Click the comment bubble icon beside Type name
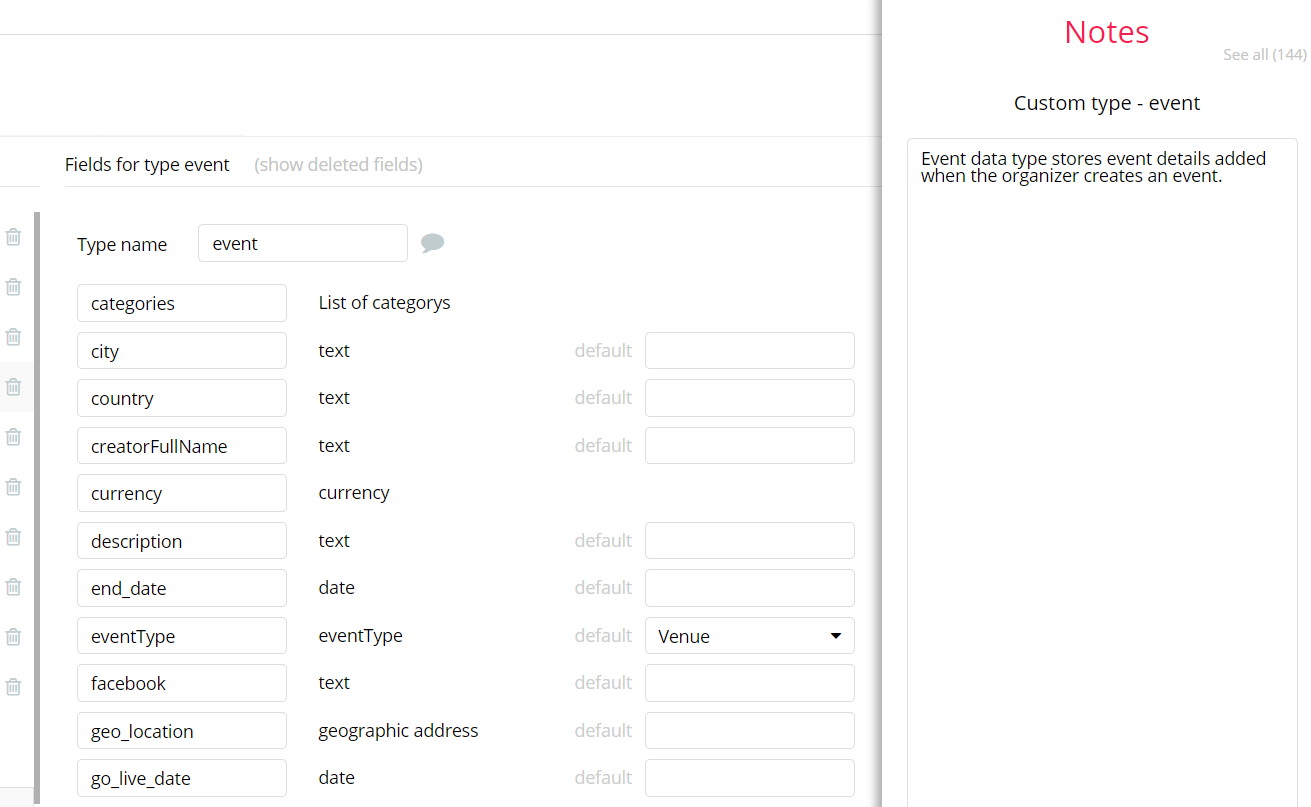 point(432,243)
